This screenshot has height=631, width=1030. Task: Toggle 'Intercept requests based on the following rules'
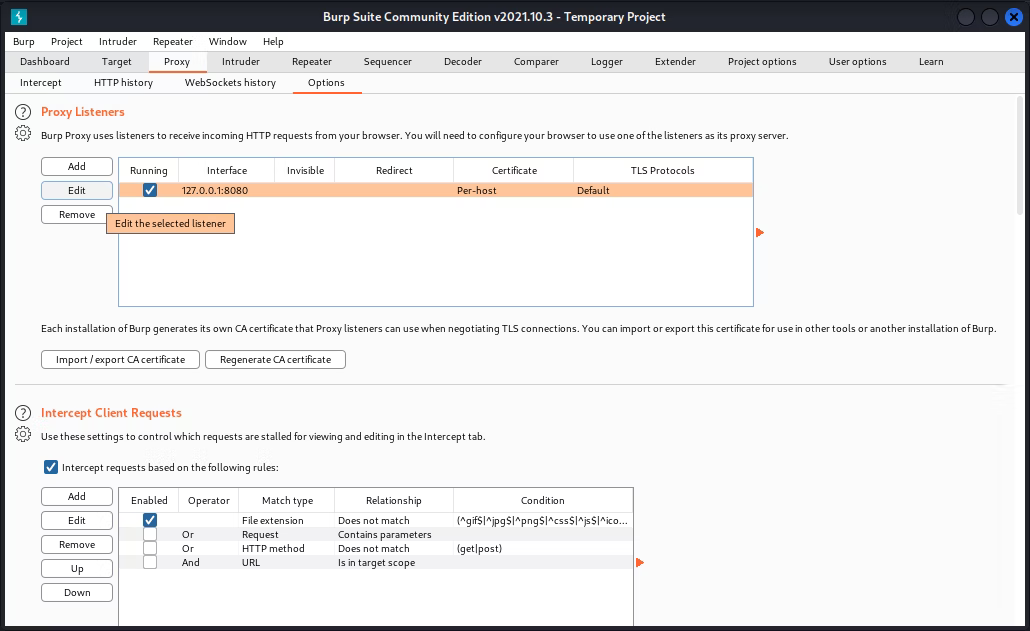click(x=51, y=468)
